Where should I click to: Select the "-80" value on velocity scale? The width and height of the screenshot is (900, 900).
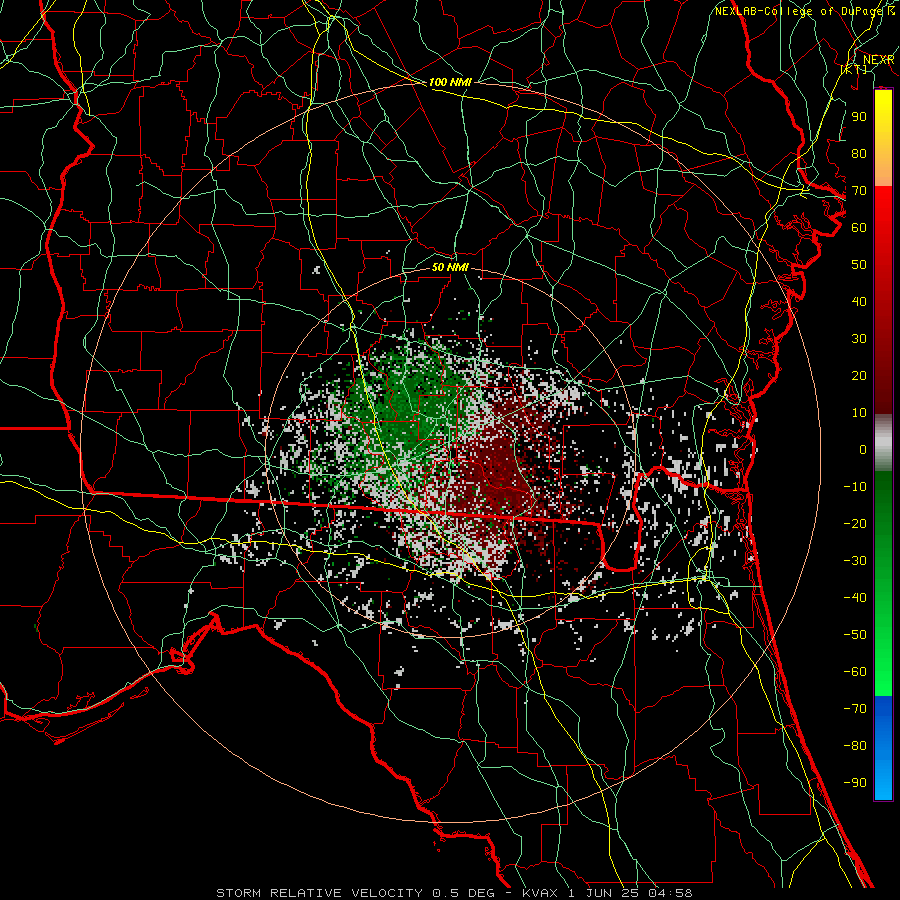click(x=855, y=746)
